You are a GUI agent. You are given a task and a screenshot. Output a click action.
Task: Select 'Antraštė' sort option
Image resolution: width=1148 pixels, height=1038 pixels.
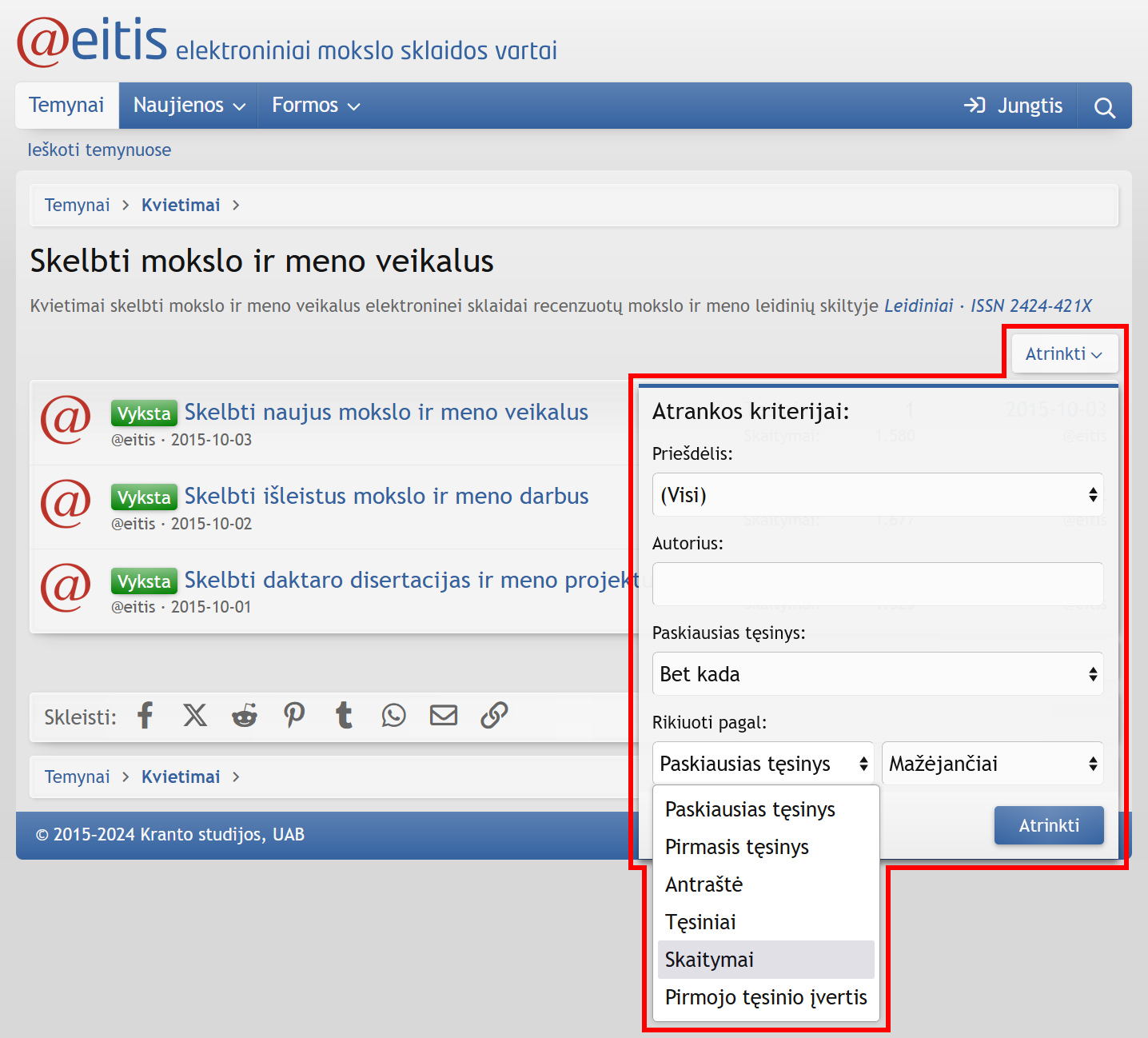point(766,884)
